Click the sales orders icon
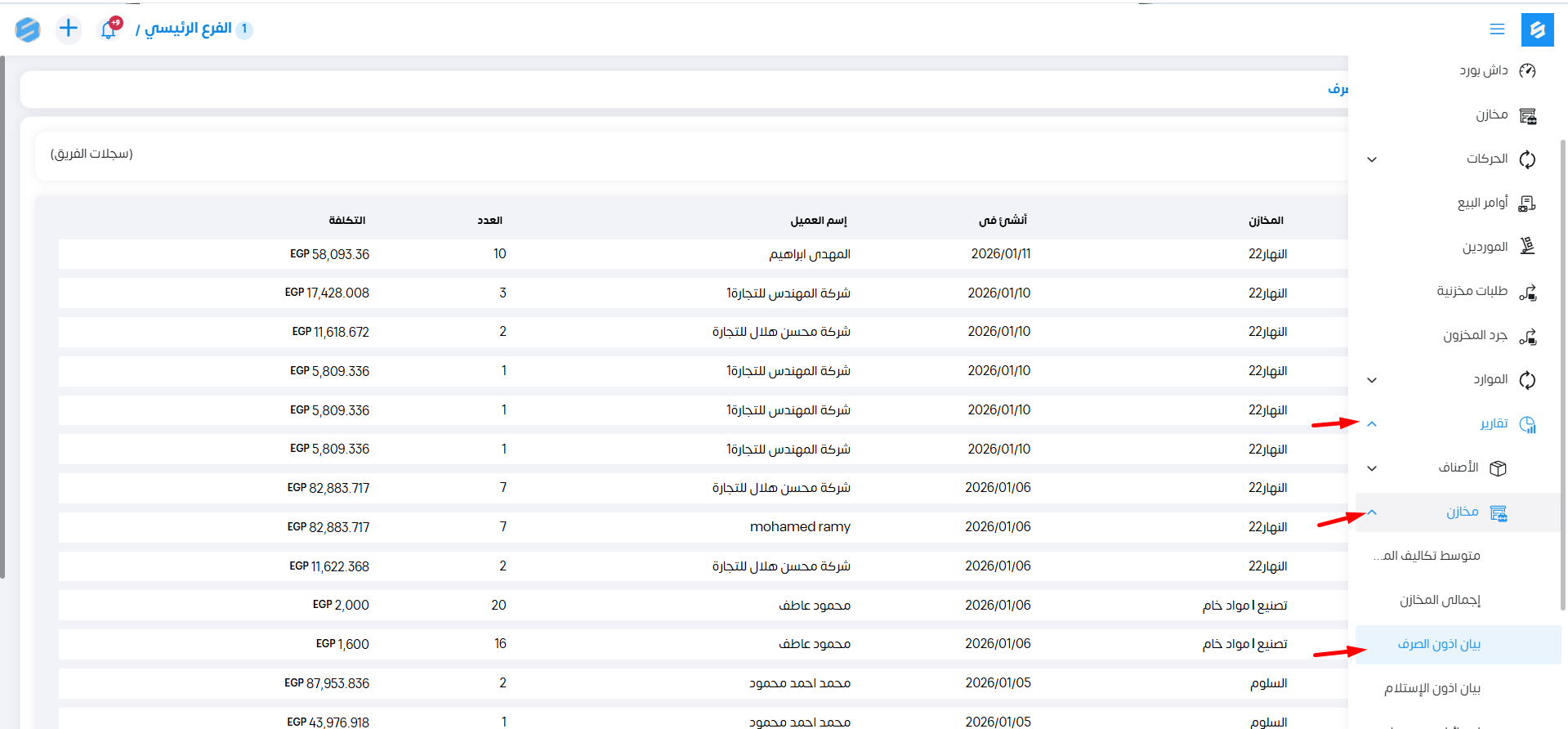Screen dimensions: 1568x729 pos(1527,203)
